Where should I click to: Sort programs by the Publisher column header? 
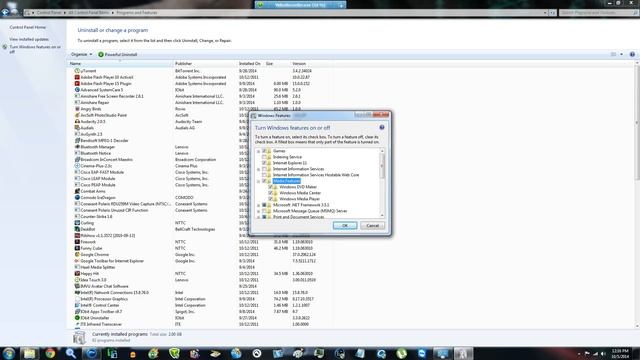[x=205, y=64]
